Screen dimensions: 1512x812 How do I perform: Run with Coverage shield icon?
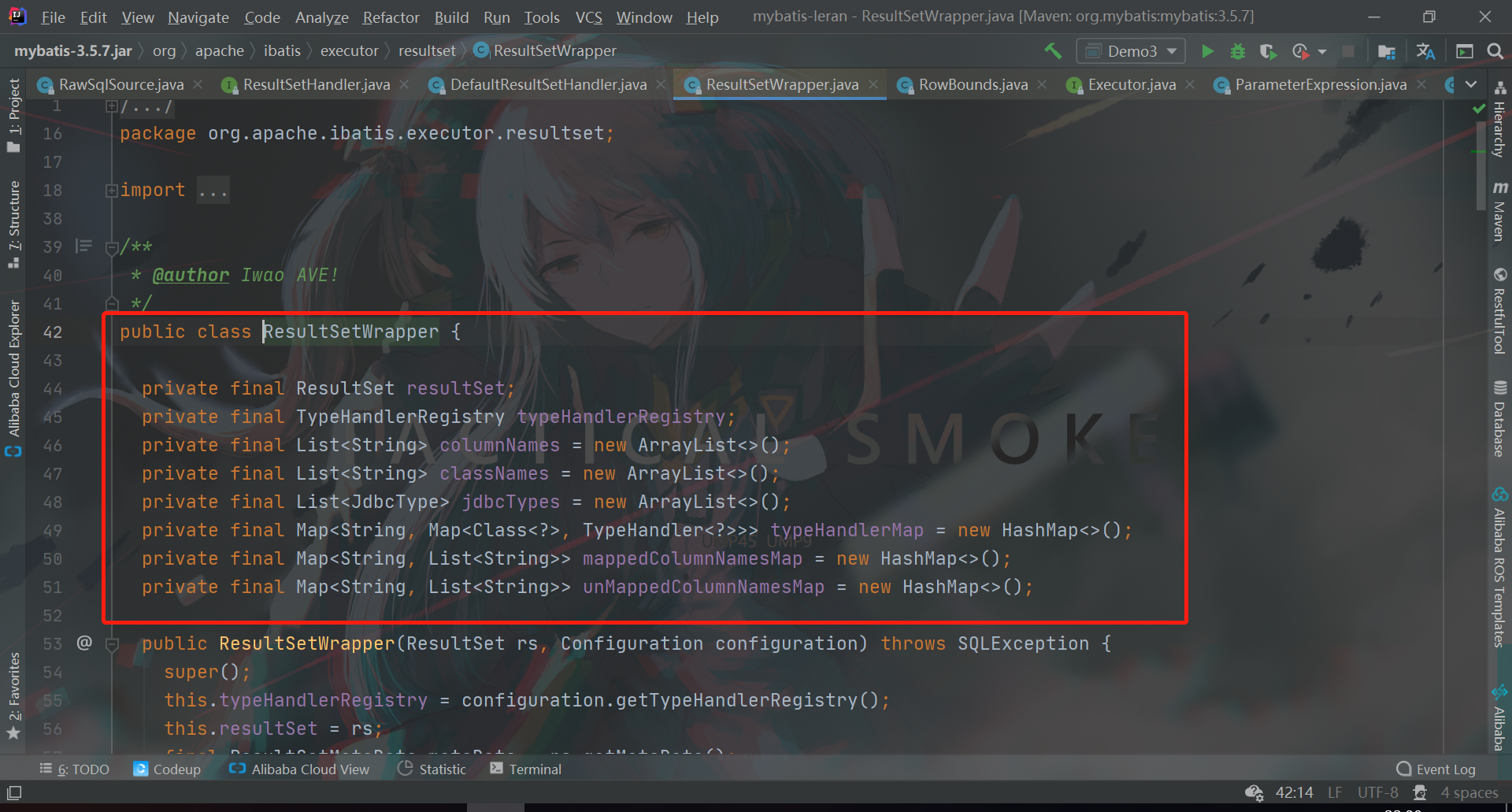click(x=1268, y=51)
